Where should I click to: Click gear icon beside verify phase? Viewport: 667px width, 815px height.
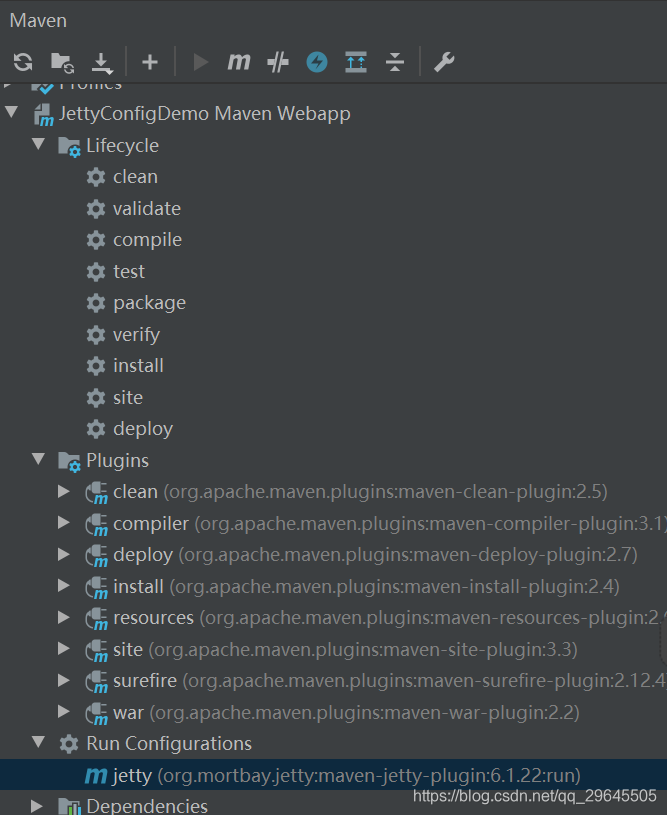[x=96, y=335]
